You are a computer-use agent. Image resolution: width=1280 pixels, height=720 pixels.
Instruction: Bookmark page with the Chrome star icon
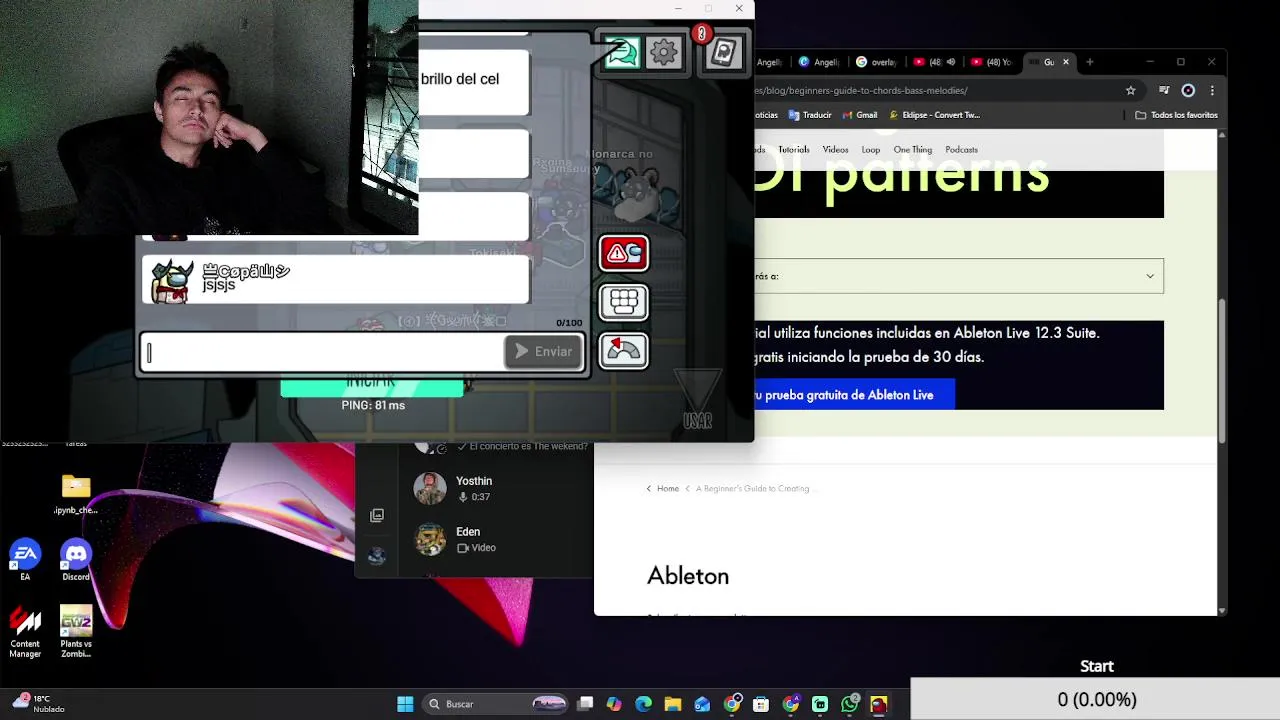pos(1130,90)
